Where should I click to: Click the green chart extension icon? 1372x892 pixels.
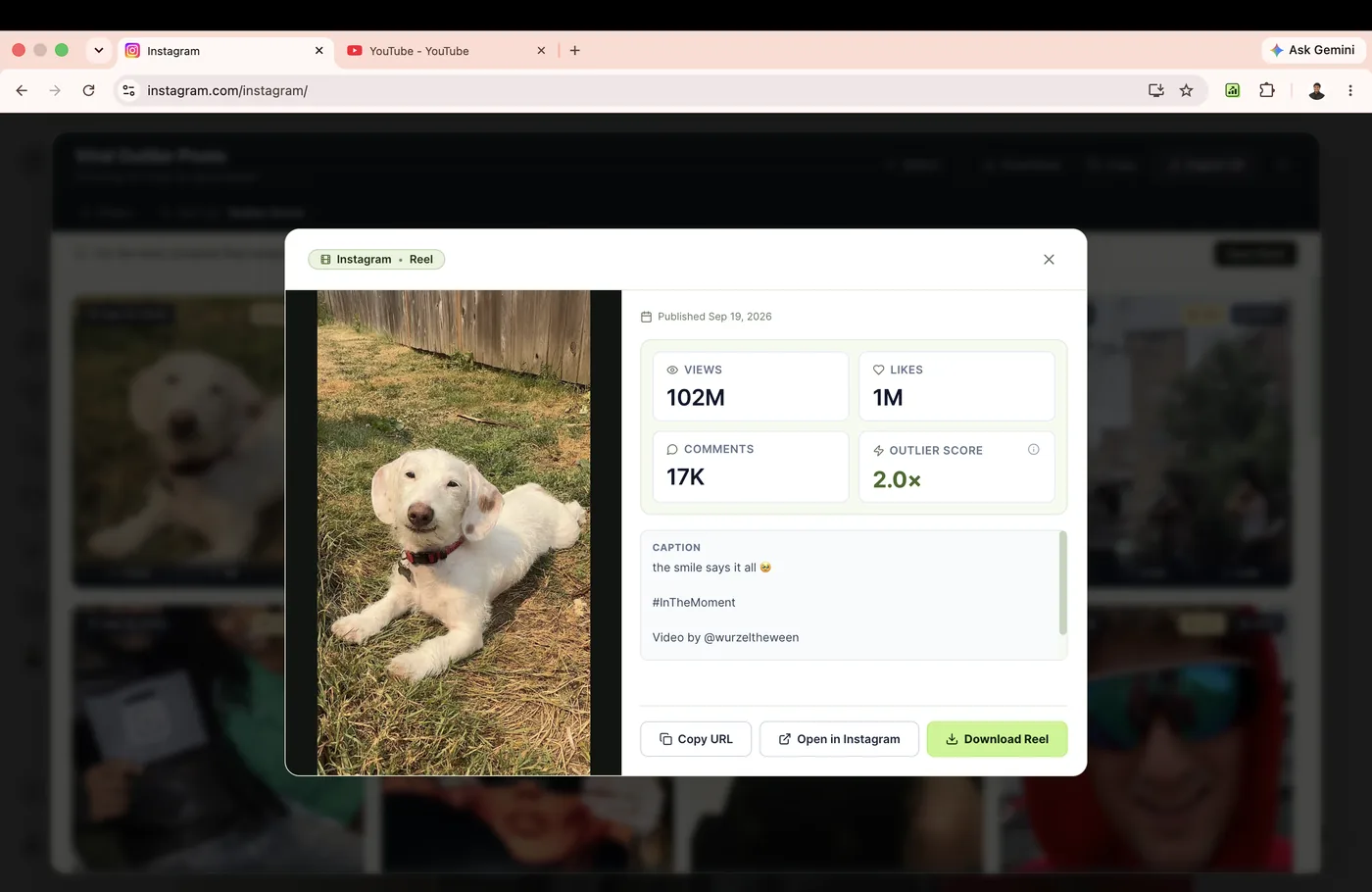1233,91
